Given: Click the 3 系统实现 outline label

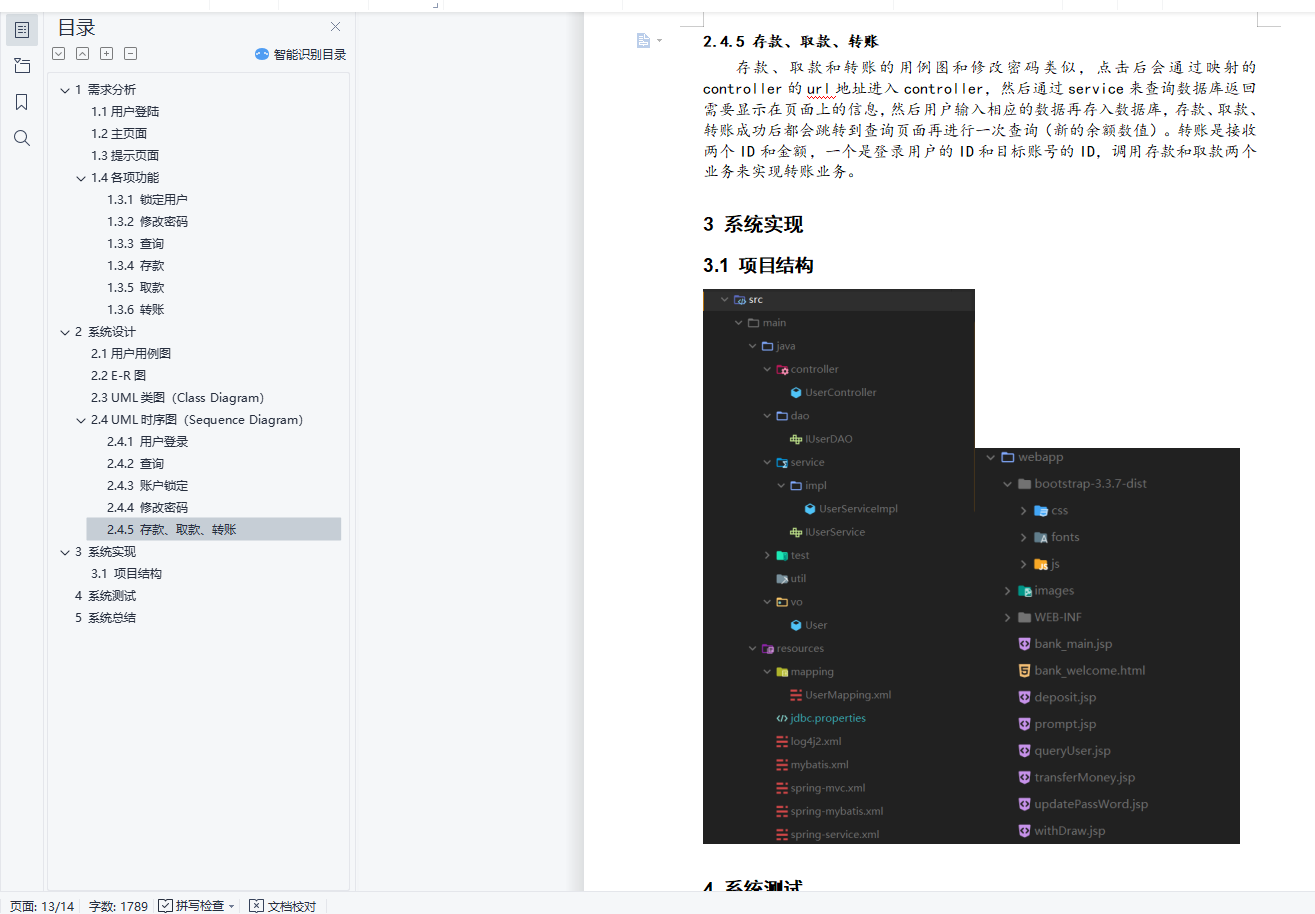Looking at the screenshot, I should 105,551.
